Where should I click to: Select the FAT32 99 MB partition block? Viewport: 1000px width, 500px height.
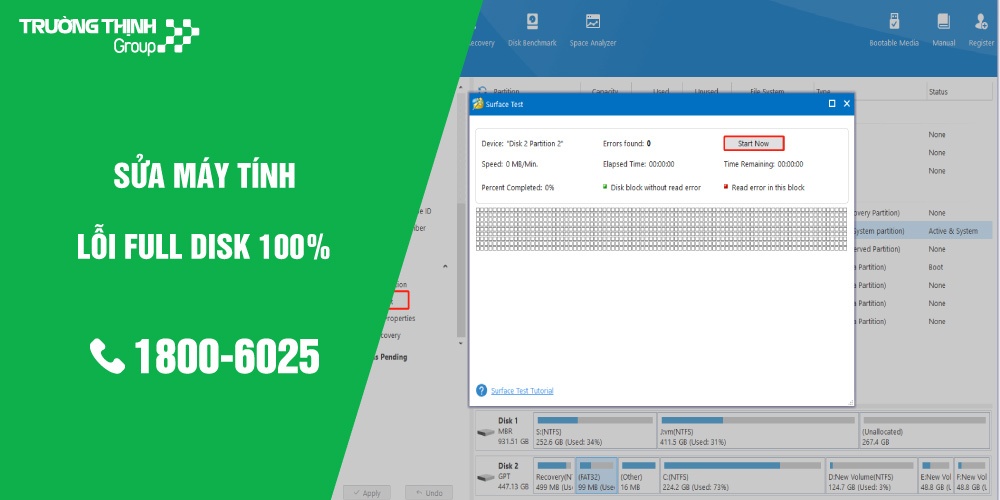pyautogui.click(x=596, y=475)
